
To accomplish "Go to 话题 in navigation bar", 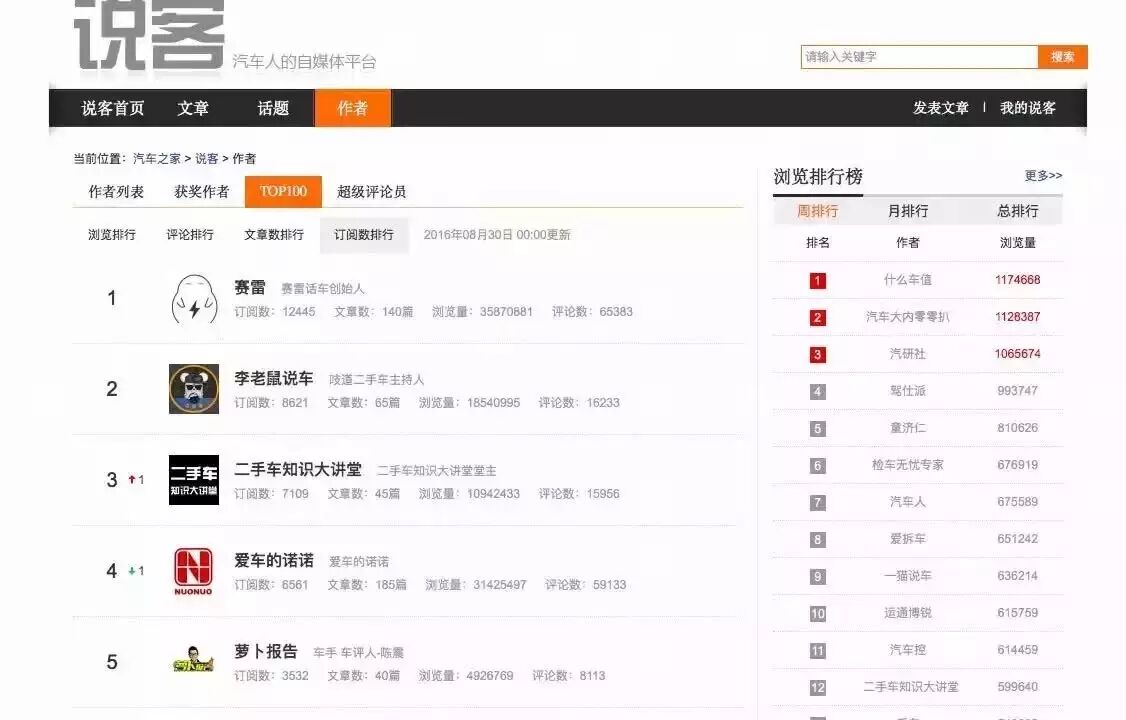I will point(273,108).
